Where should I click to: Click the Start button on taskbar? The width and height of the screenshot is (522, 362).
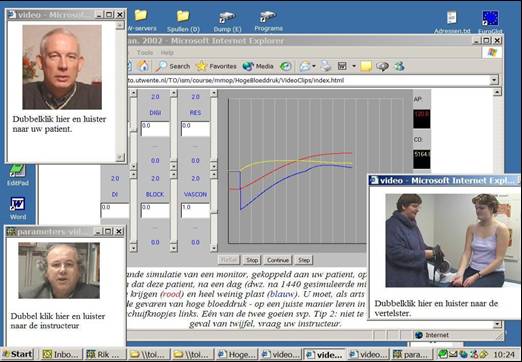[18, 354]
